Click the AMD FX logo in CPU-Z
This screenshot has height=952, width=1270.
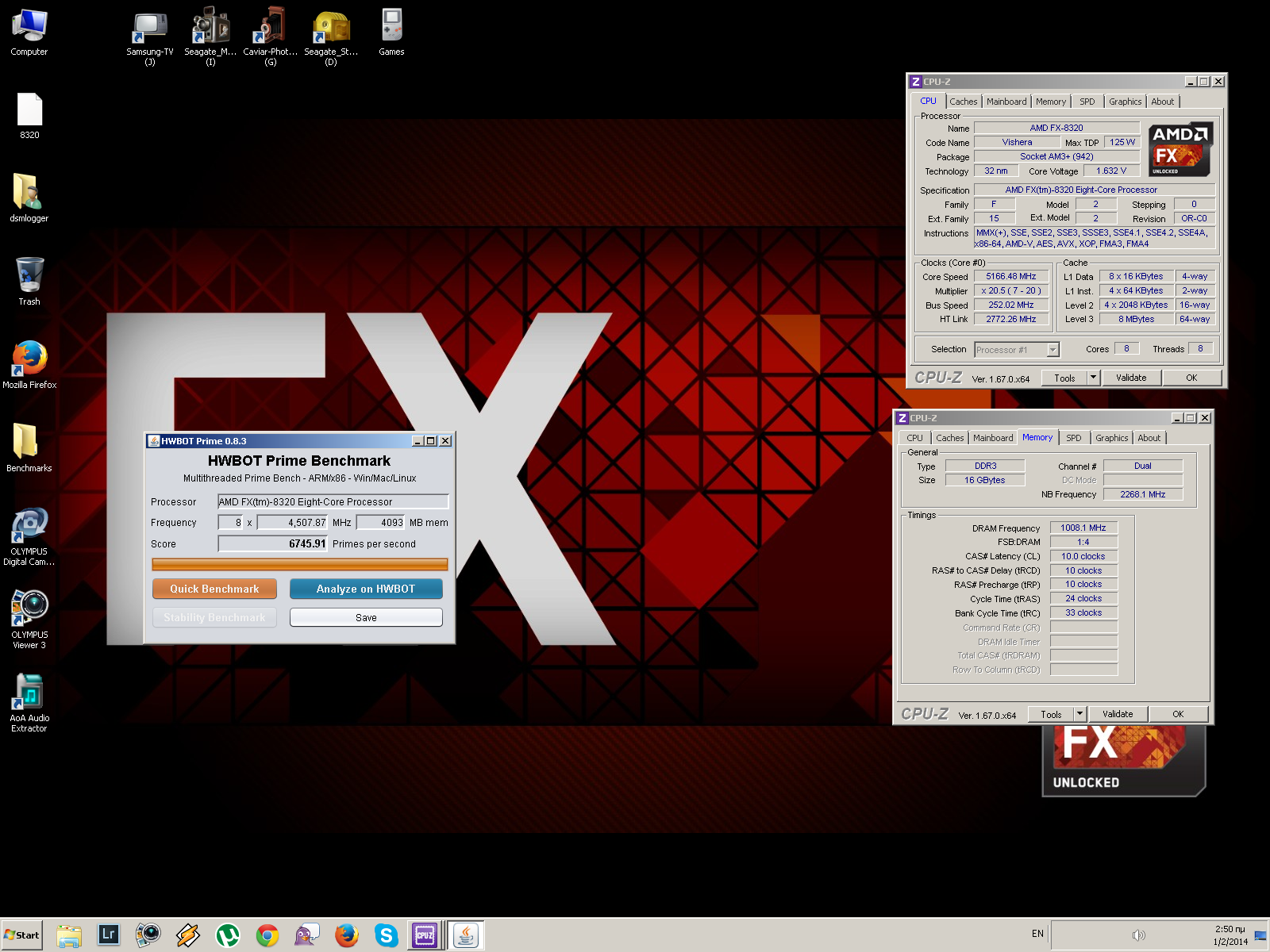pyautogui.click(x=1180, y=149)
